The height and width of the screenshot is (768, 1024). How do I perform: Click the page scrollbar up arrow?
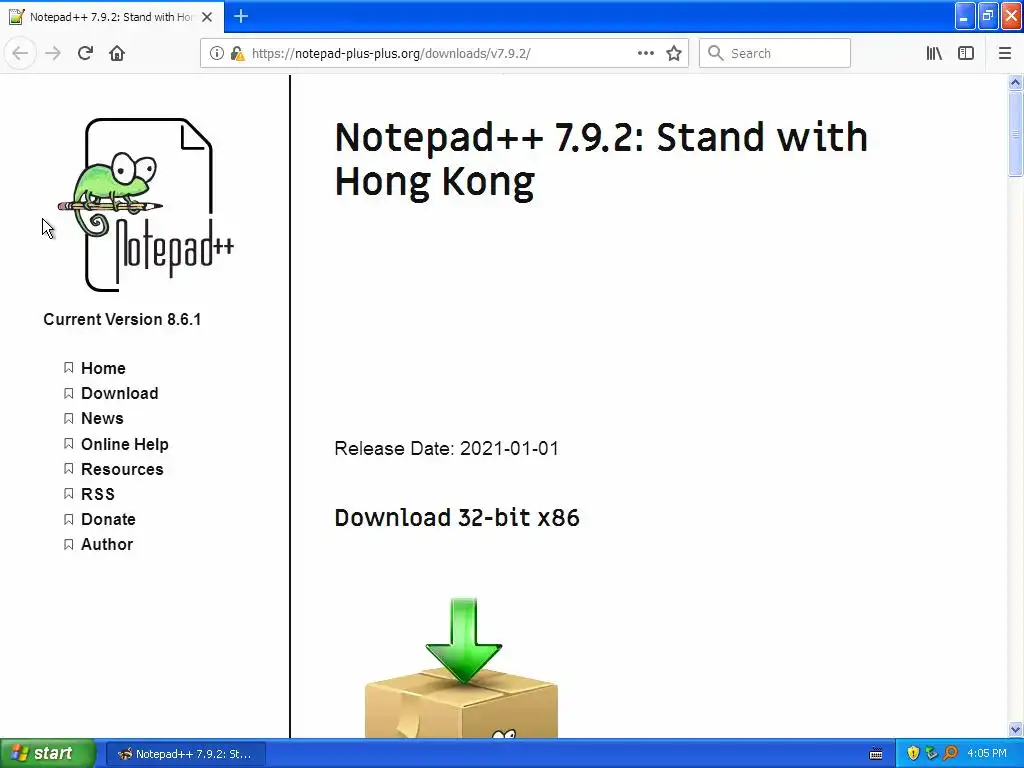[1015, 82]
